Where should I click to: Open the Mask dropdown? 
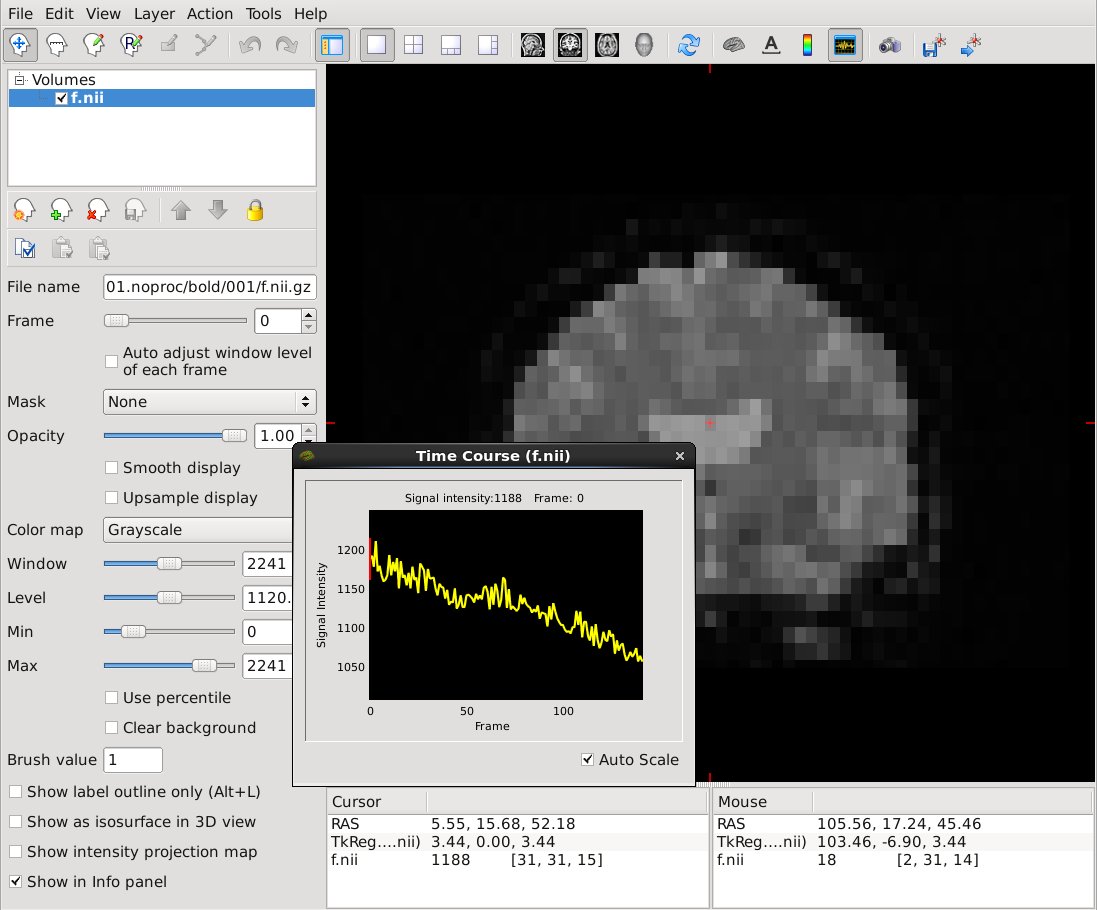coord(209,402)
